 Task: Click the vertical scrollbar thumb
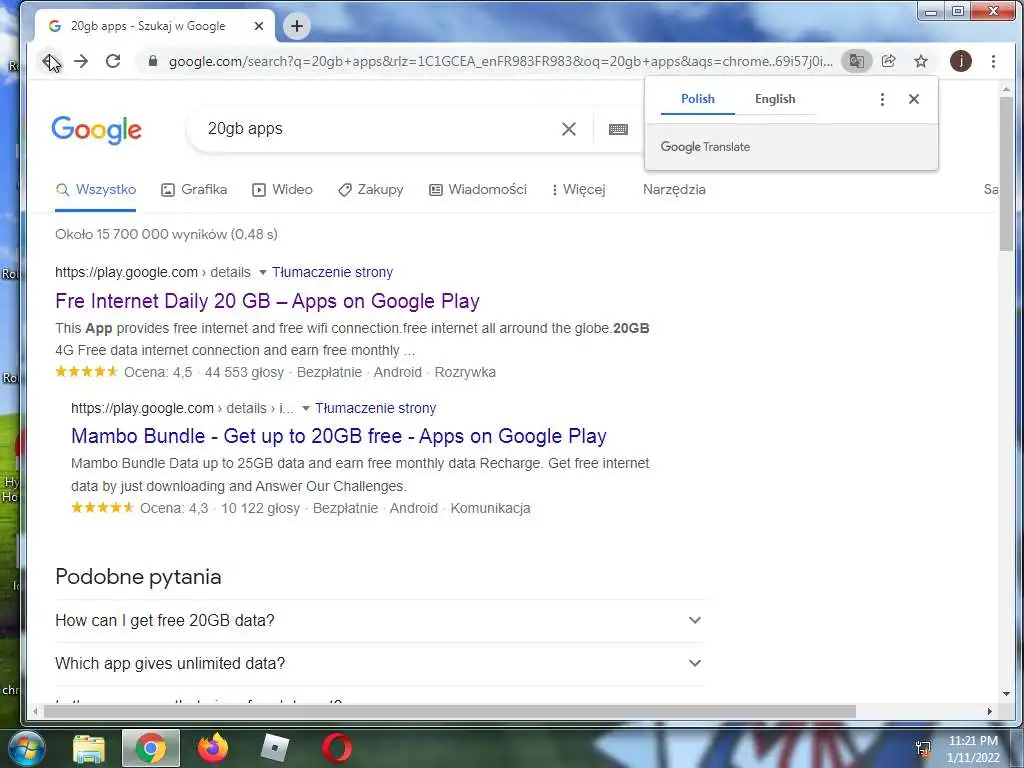[1006, 174]
